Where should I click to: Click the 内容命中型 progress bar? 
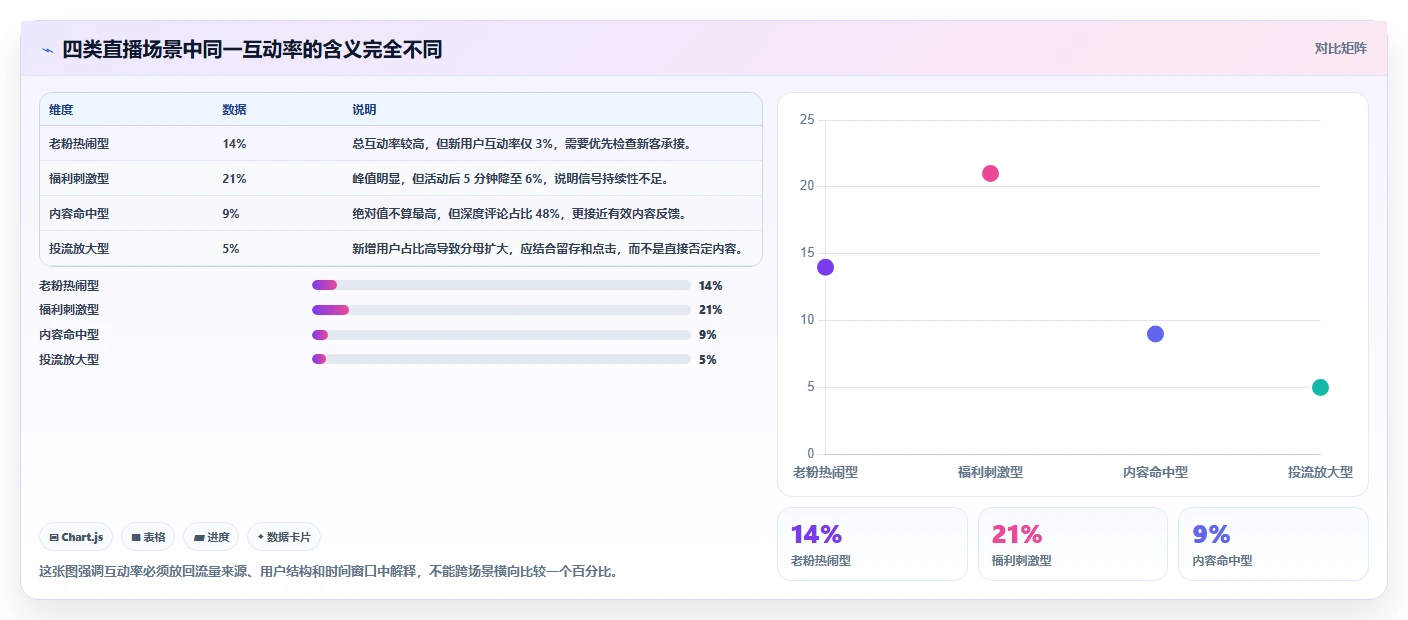click(501, 335)
